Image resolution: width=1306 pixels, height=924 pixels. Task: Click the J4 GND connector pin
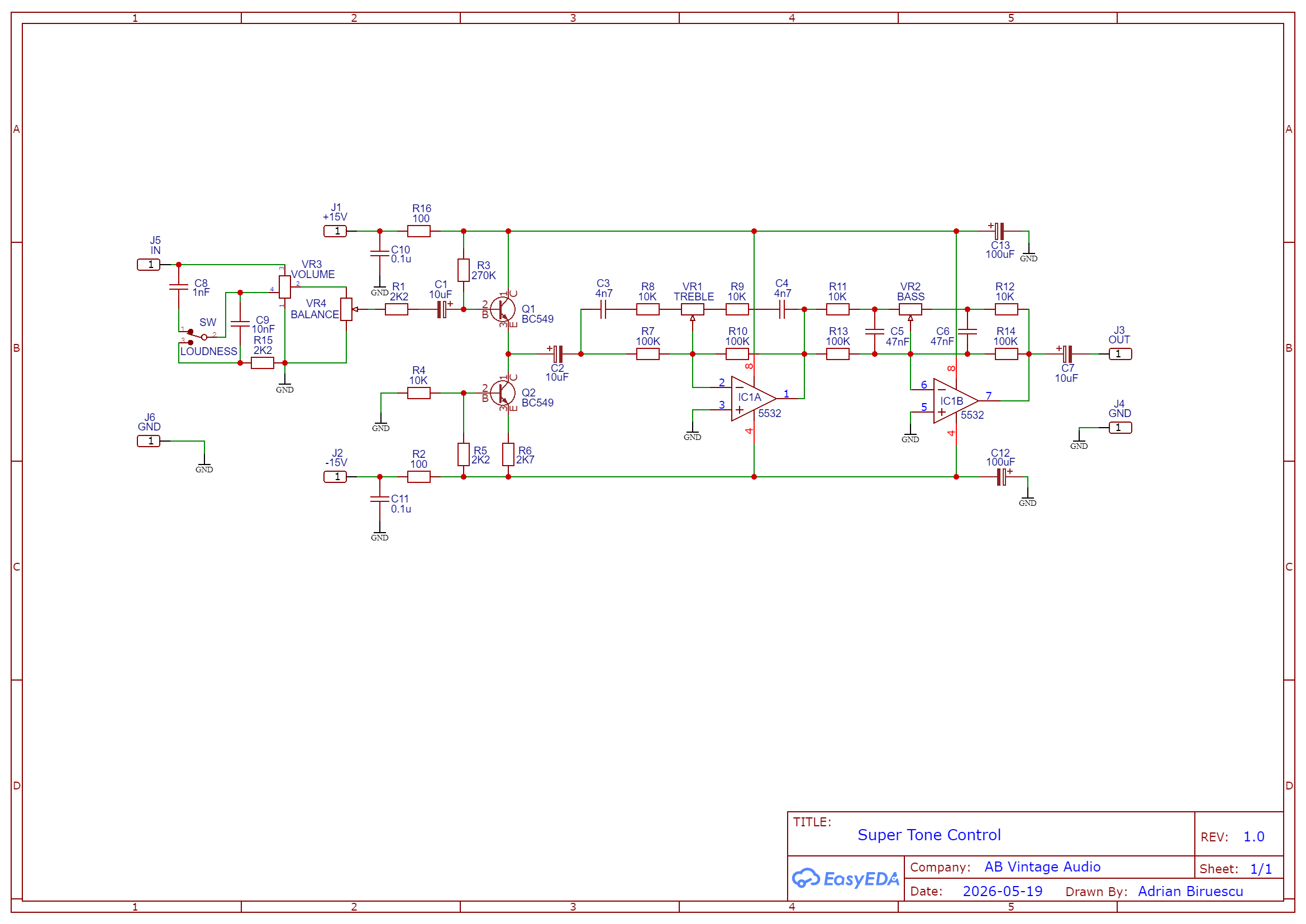[x=1120, y=427]
